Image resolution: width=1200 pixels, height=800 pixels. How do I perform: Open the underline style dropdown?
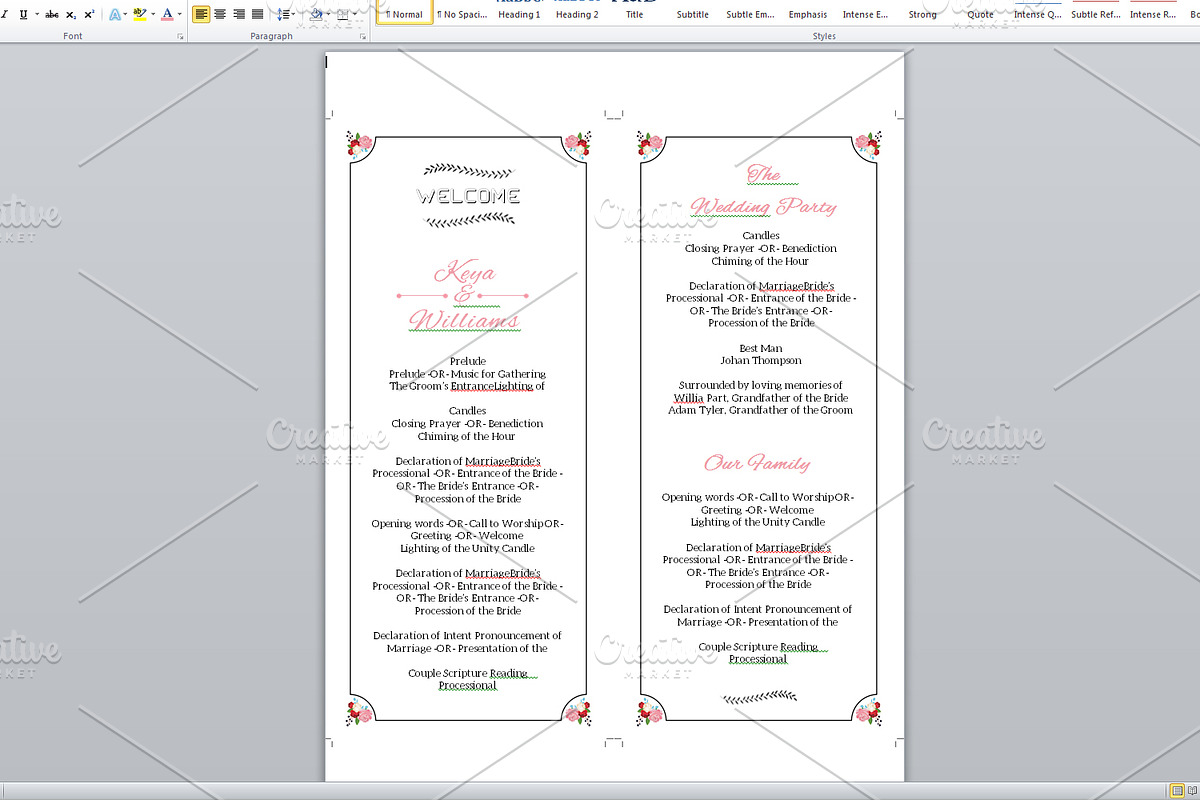(37, 14)
